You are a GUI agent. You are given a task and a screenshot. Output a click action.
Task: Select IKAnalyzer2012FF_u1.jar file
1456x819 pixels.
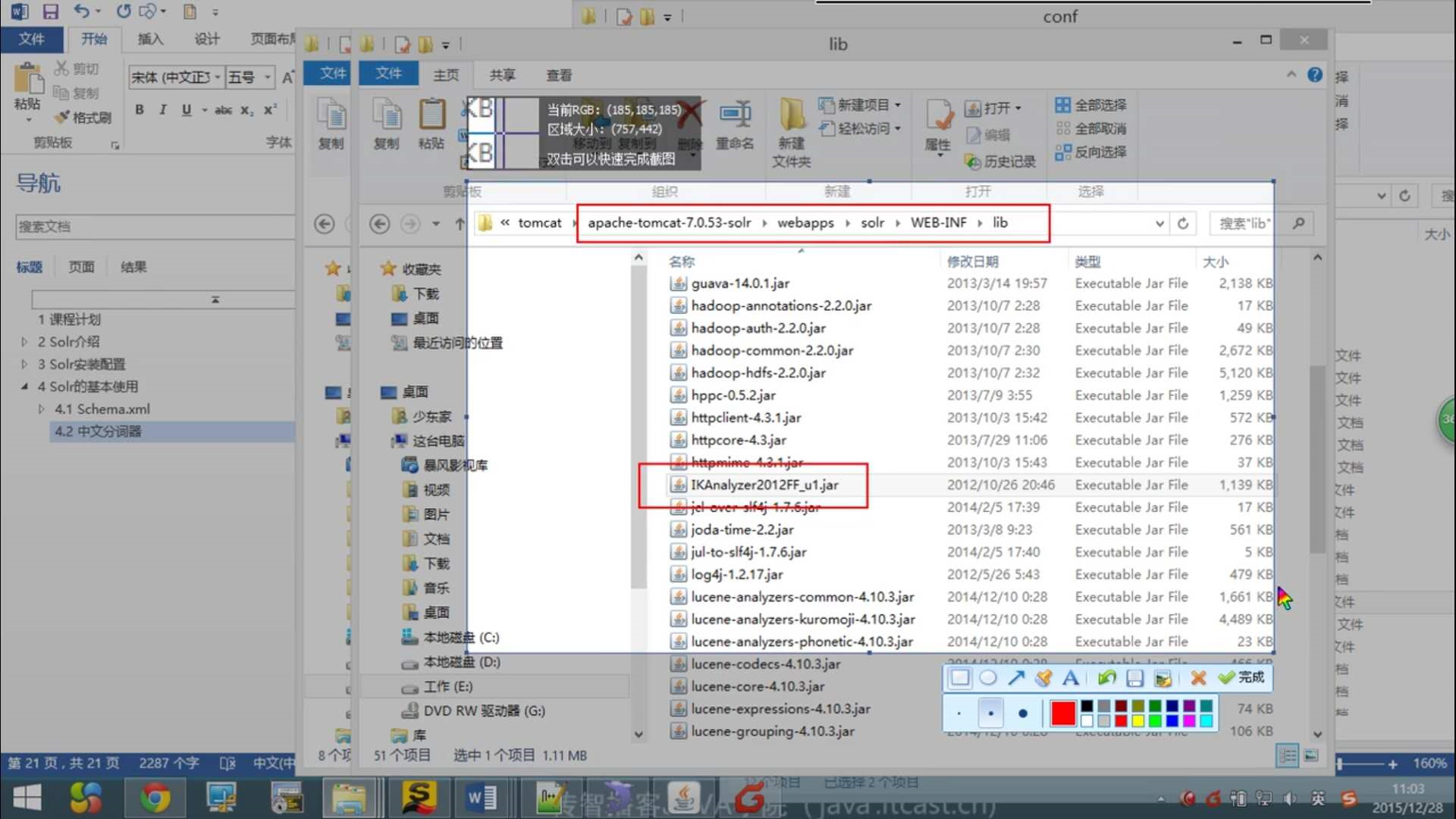tap(764, 485)
